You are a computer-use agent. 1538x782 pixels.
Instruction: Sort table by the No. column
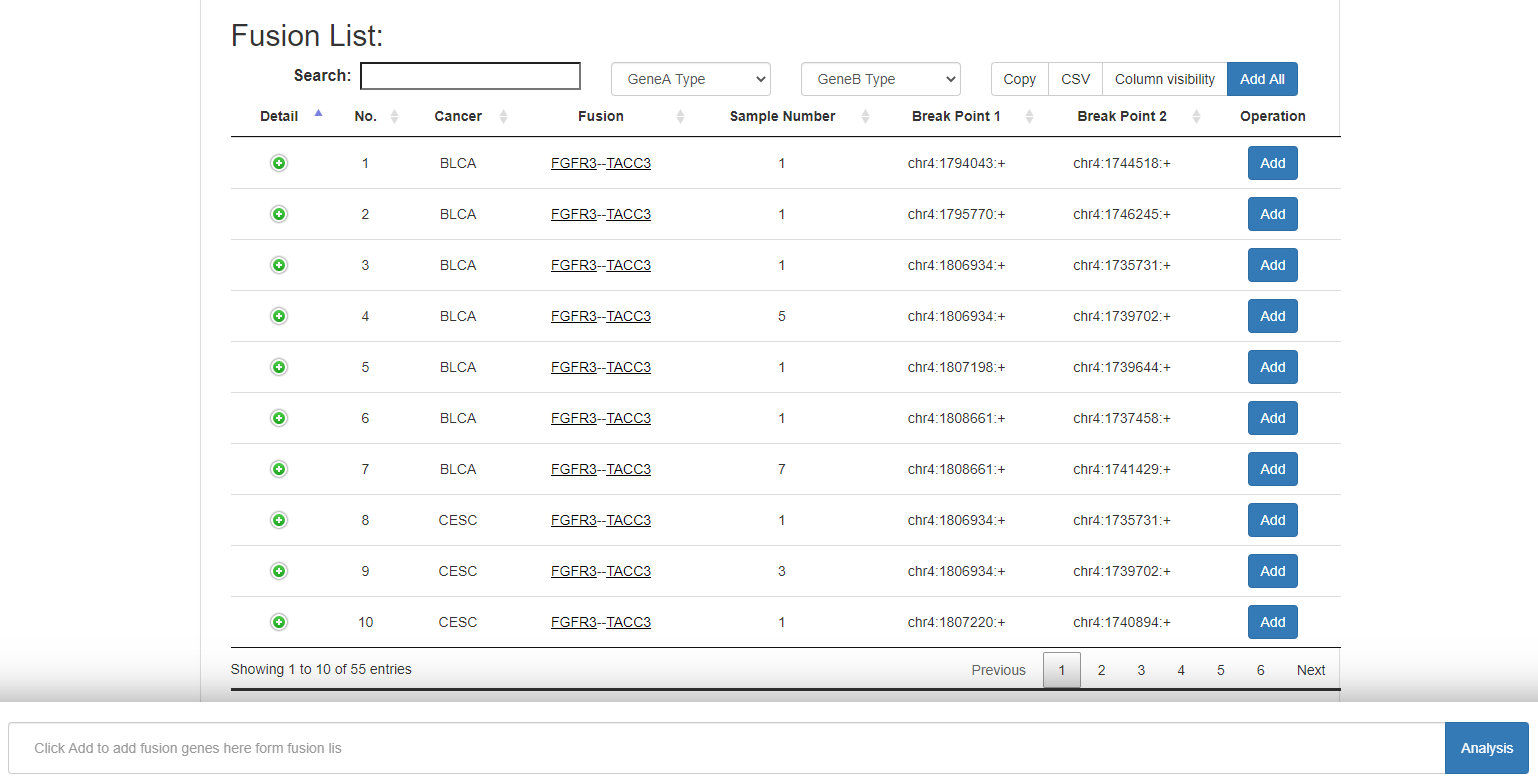pos(365,116)
